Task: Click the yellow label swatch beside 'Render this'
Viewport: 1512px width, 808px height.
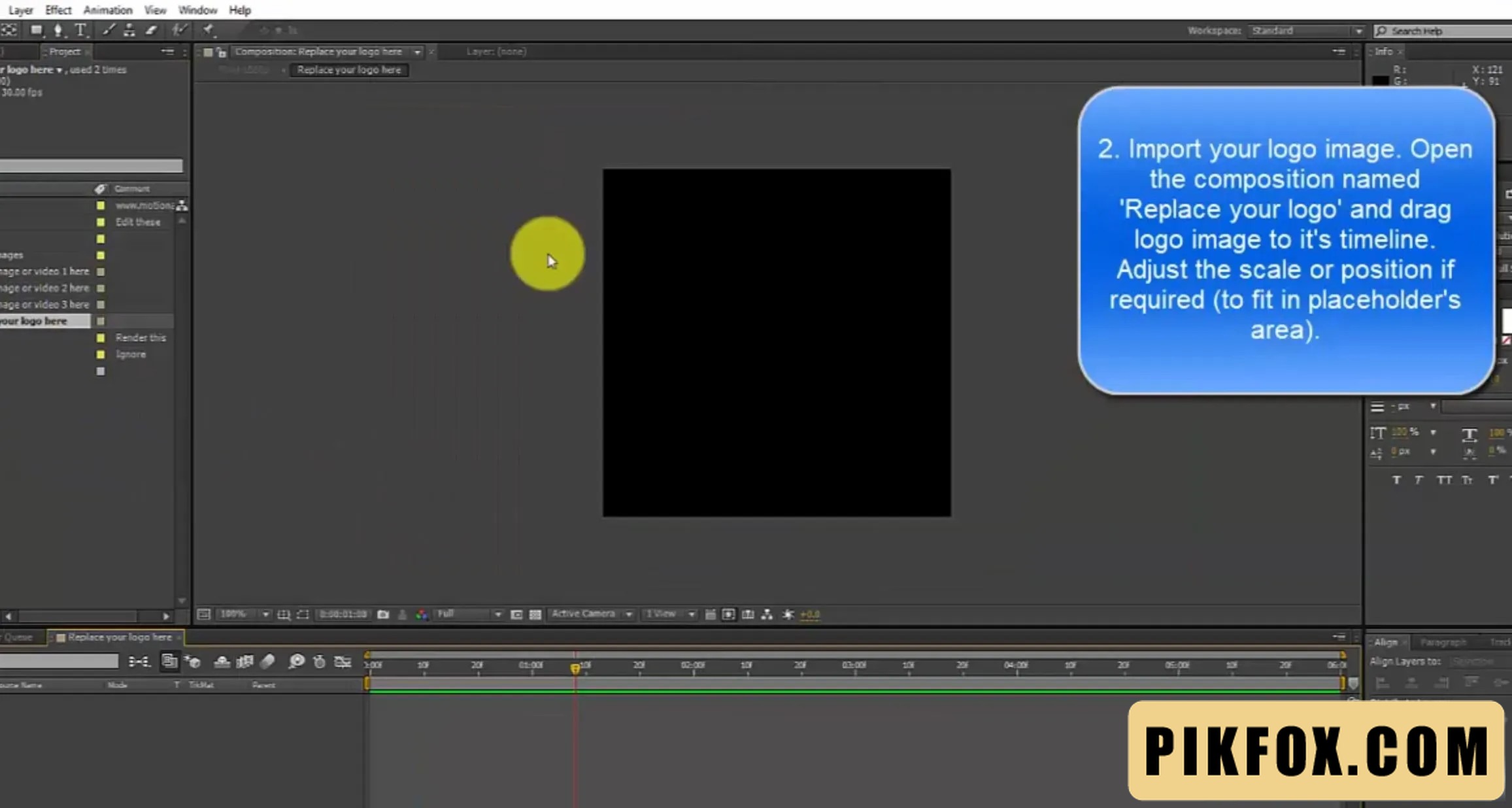Action: click(x=101, y=338)
